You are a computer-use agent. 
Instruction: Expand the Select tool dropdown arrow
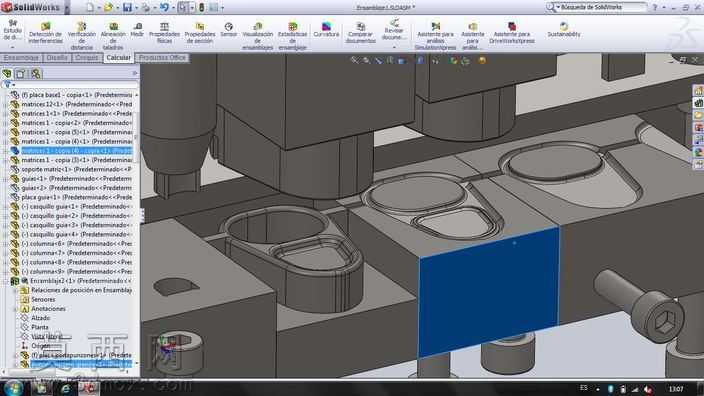192,8
